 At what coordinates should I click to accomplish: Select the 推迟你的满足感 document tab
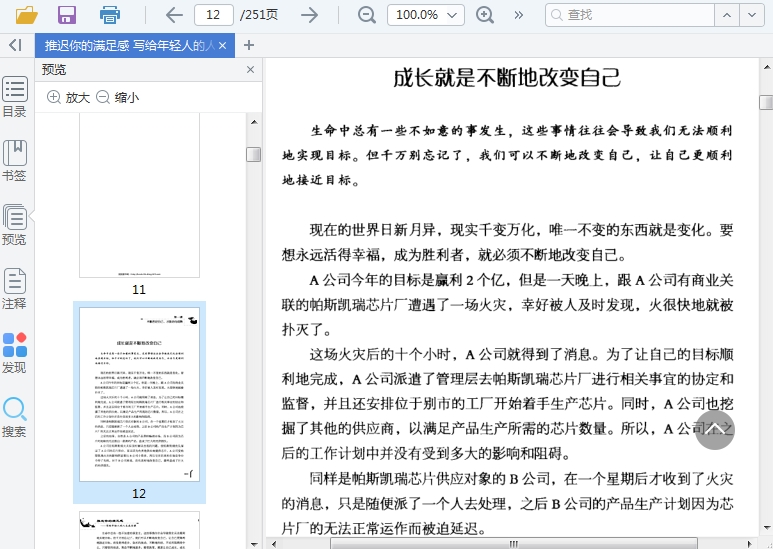(128, 46)
